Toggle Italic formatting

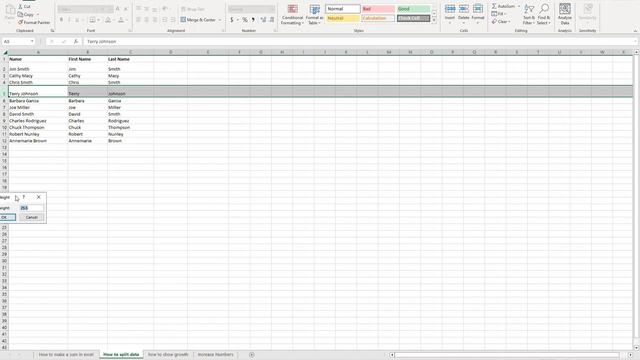point(69,20)
